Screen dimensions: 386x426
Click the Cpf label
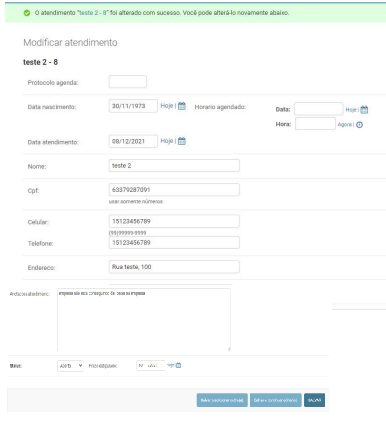tap(33, 191)
